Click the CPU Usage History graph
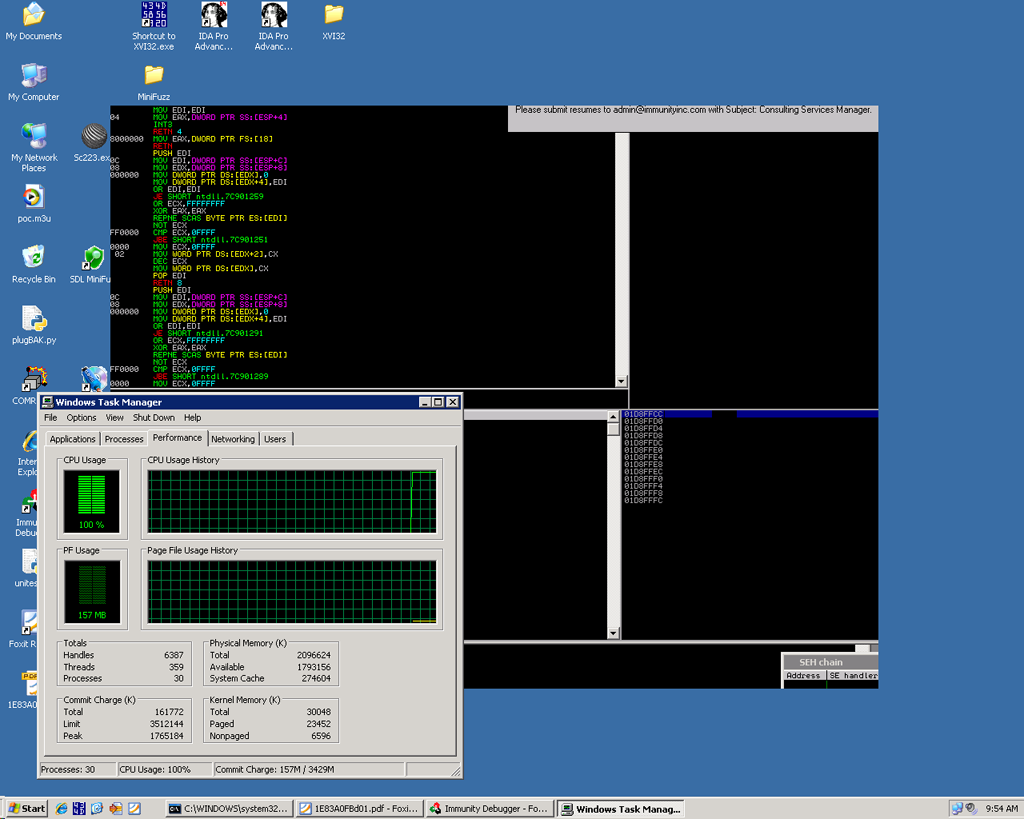This screenshot has width=1024, height=819. point(292,502)
